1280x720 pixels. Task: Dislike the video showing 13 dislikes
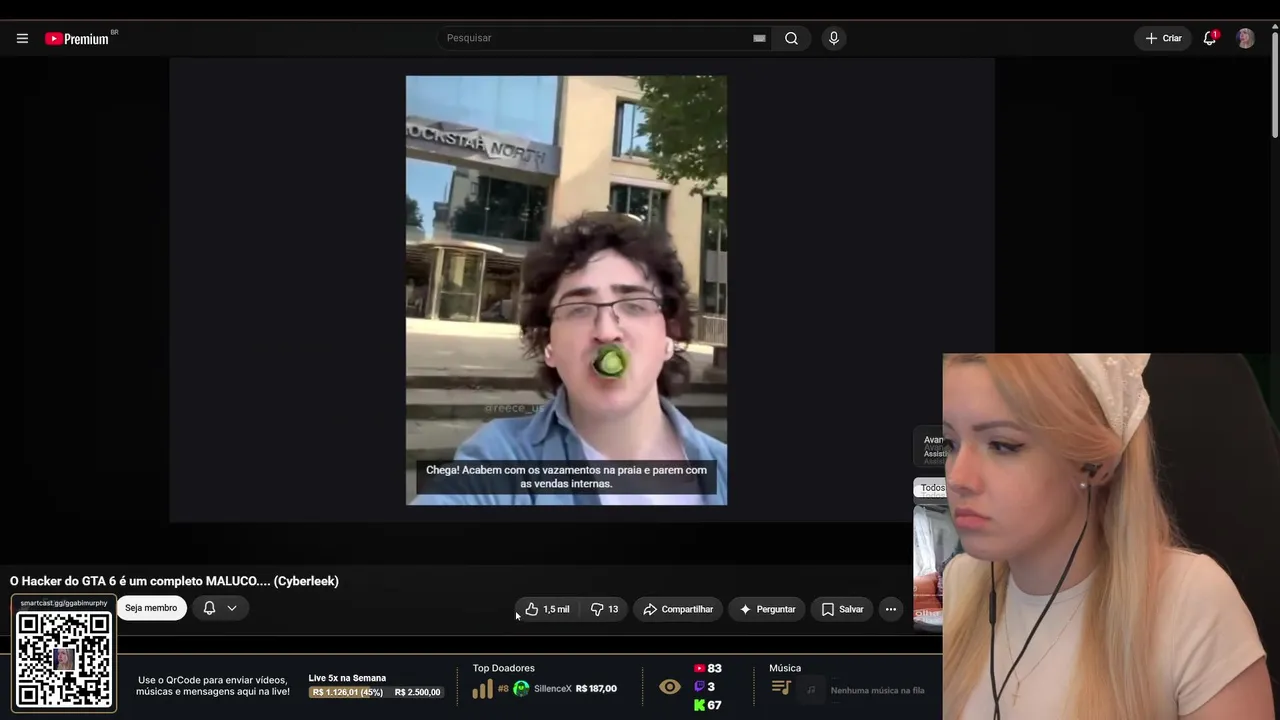(604, 609)
